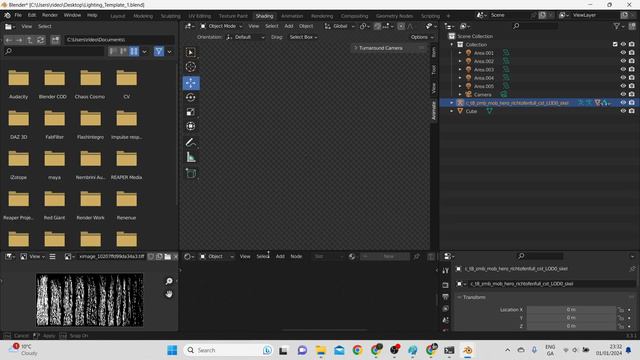Click the file path field
640x360 pixels.
[119, 40]
